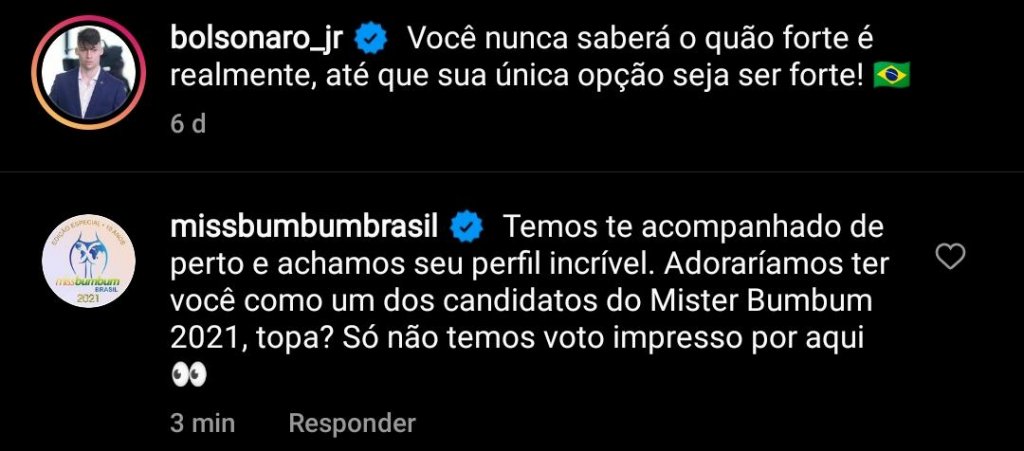
Task: Open the bolsonaro_jr username profile link
Action: coord(257,40)
